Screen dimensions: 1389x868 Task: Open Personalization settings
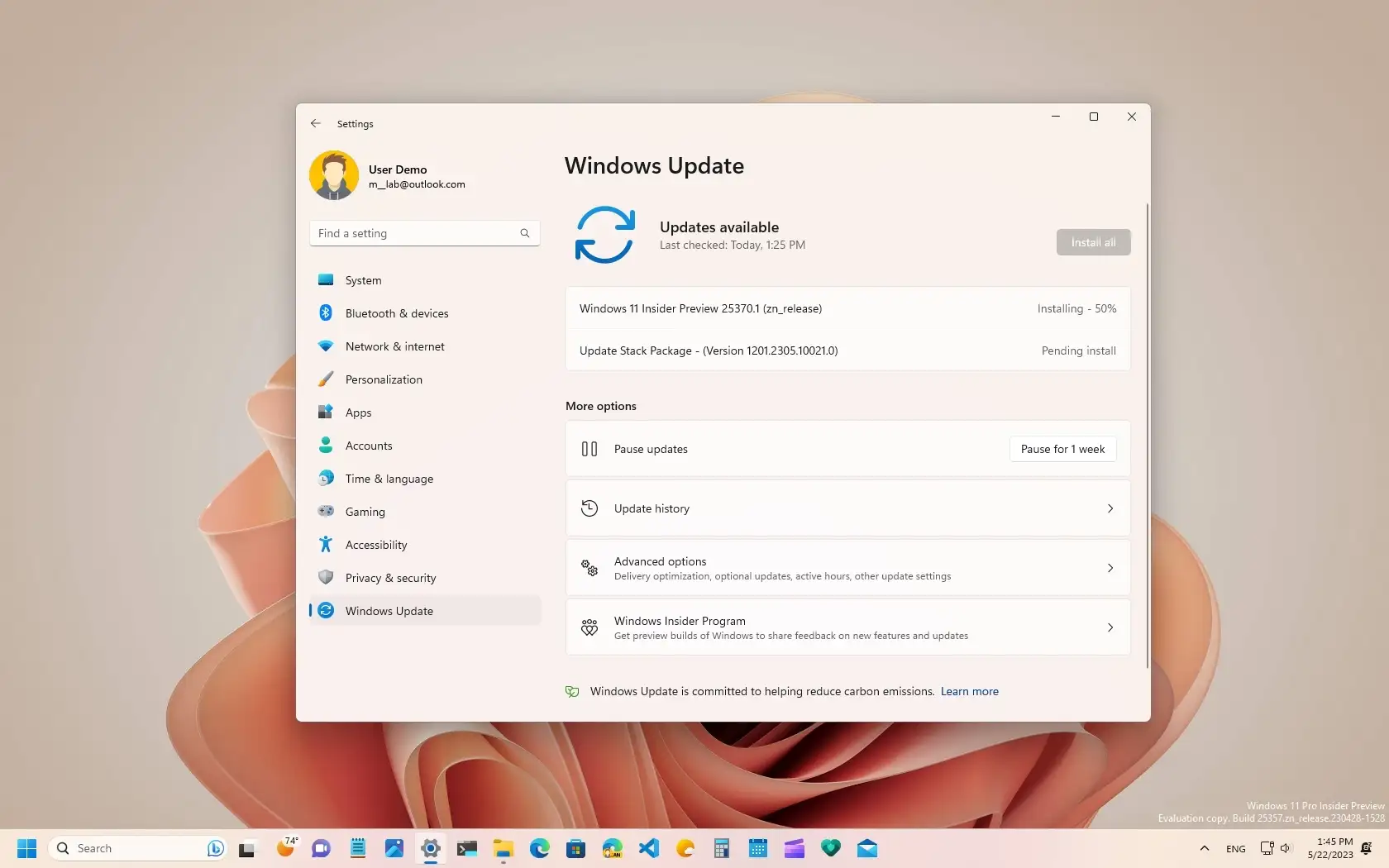click(x=383, y=379)
